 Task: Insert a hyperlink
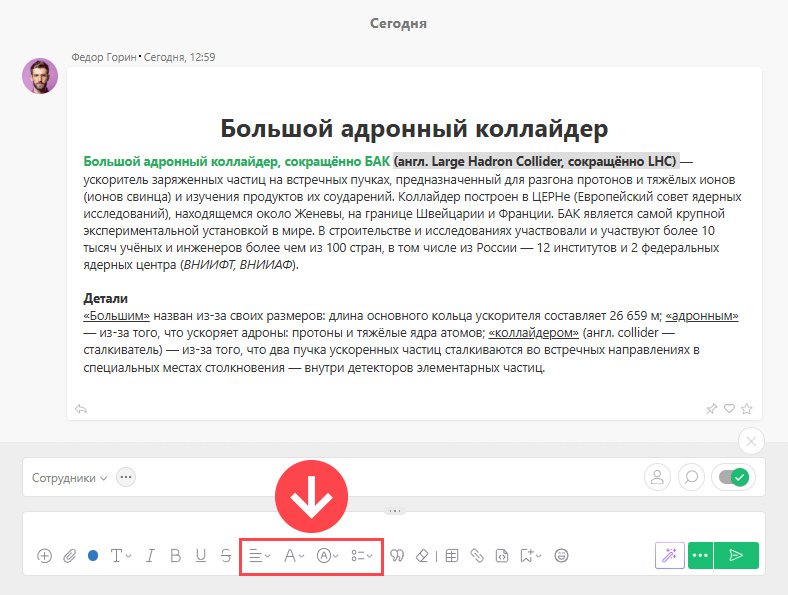477,556
